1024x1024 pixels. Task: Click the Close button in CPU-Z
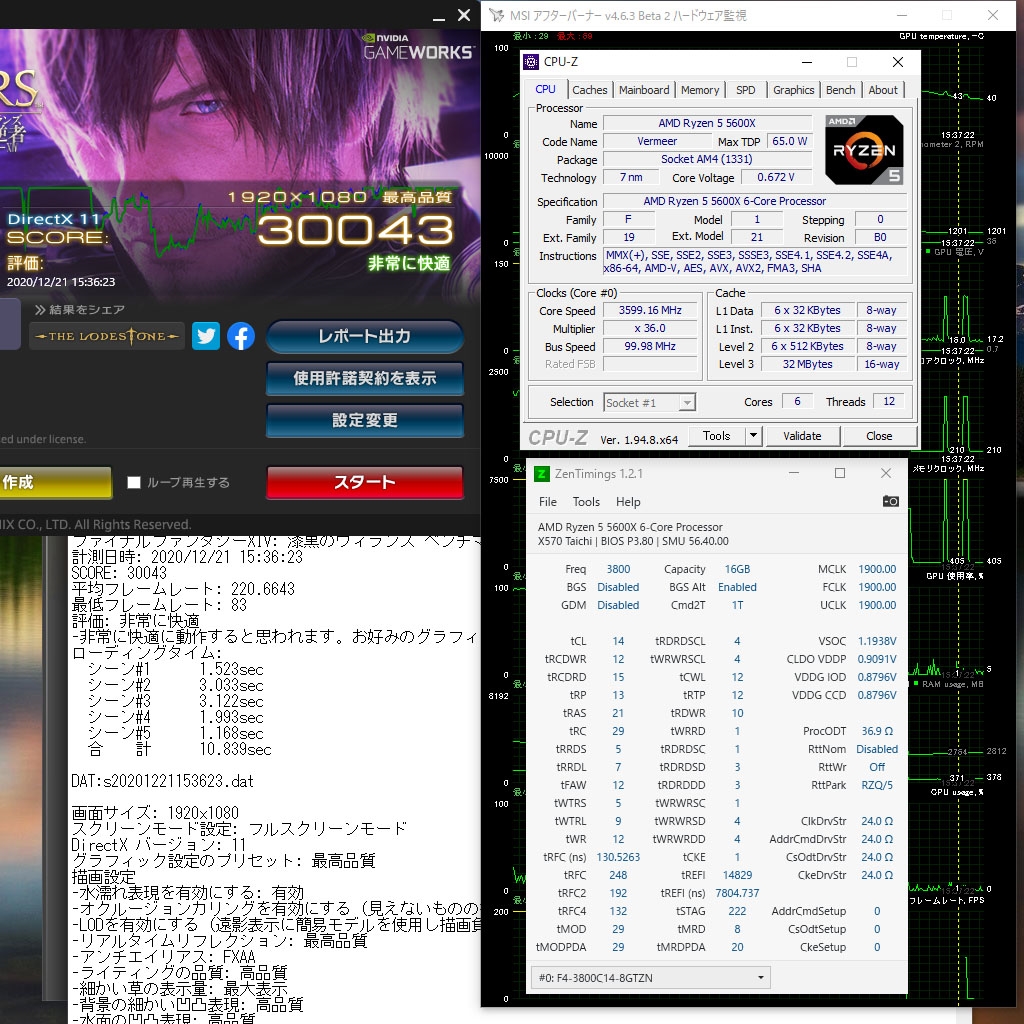879,436
